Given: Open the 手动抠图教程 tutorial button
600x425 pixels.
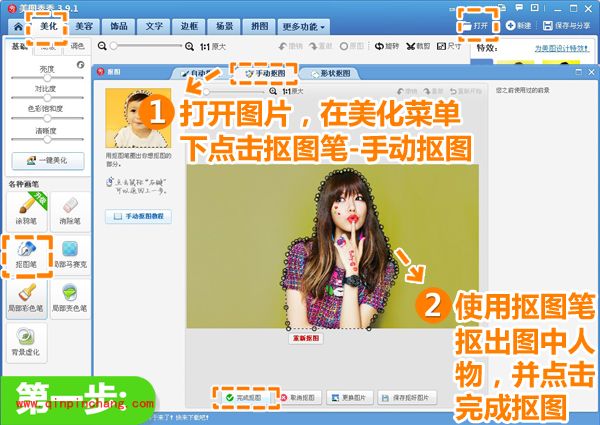Looking at the screenshot, I should pyautogui.click(x=139, y=217).
